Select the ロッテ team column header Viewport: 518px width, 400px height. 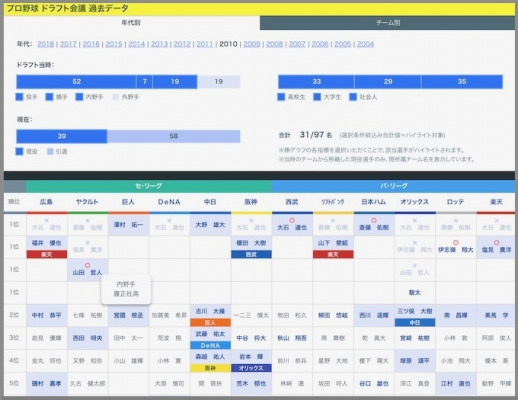pos(455,202)
